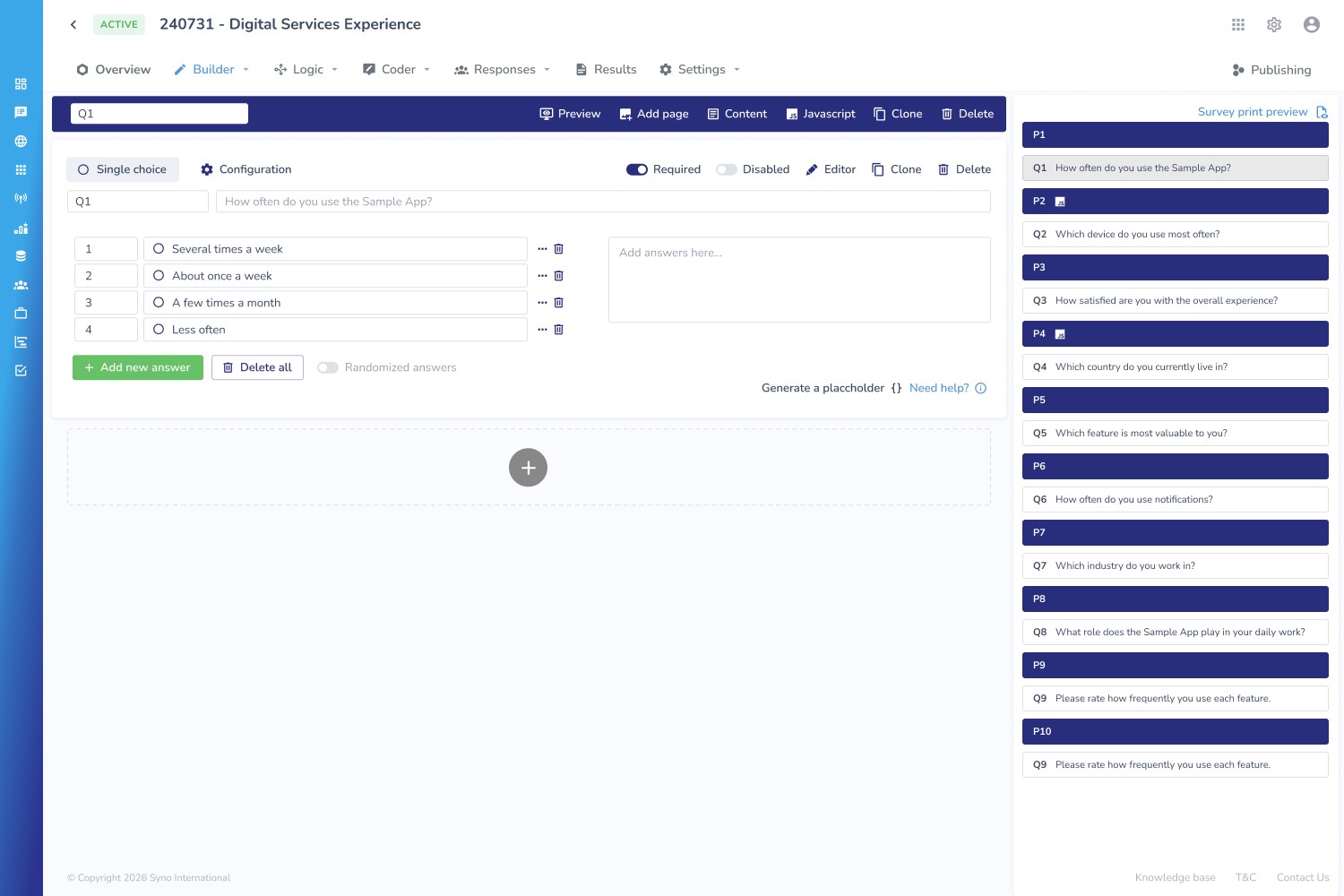Screen dimensions: 1344x896
Task: Open the gear settings icon in top-right header
Action: [x=1274, y=25]
